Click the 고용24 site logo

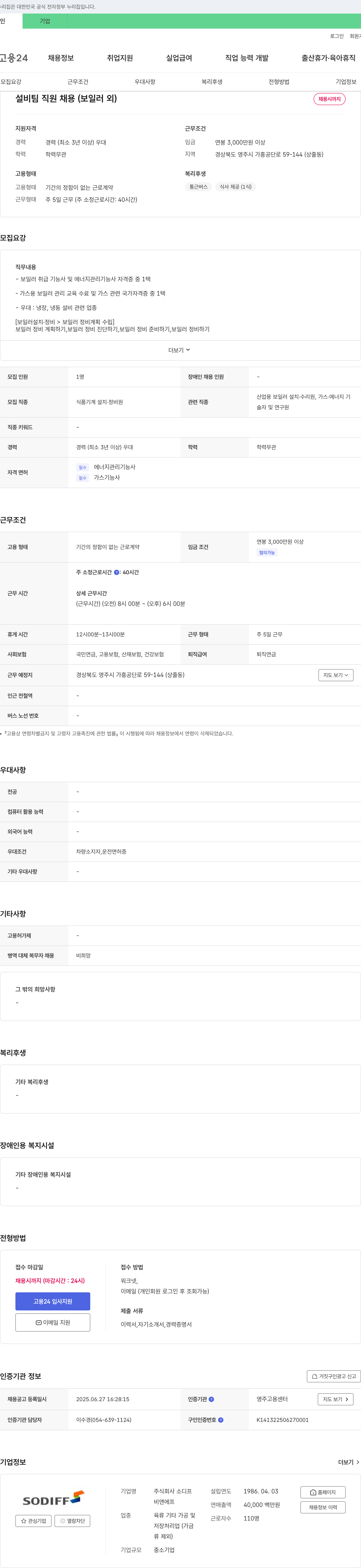coord(14,58)
